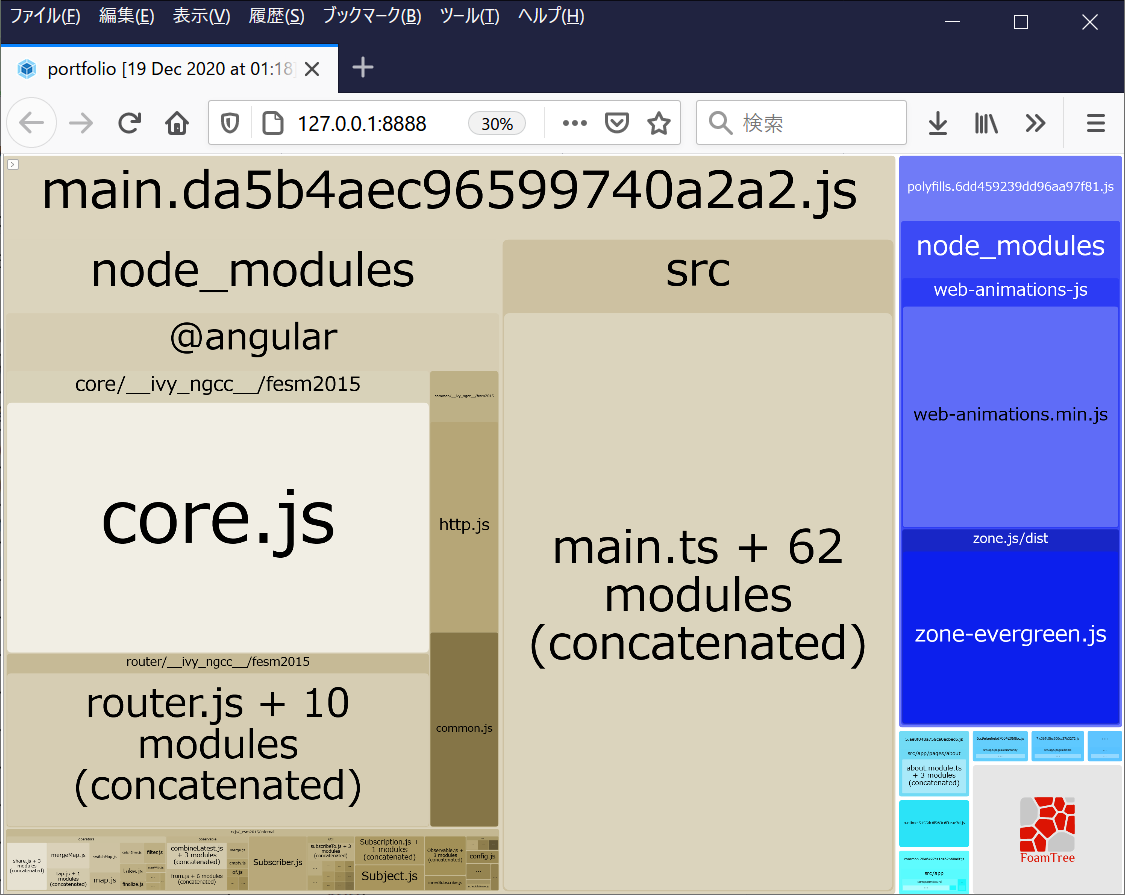Show more toolbar tools chevrons
Screen dimensions: 1125x895
click(x=1035, y=123)
